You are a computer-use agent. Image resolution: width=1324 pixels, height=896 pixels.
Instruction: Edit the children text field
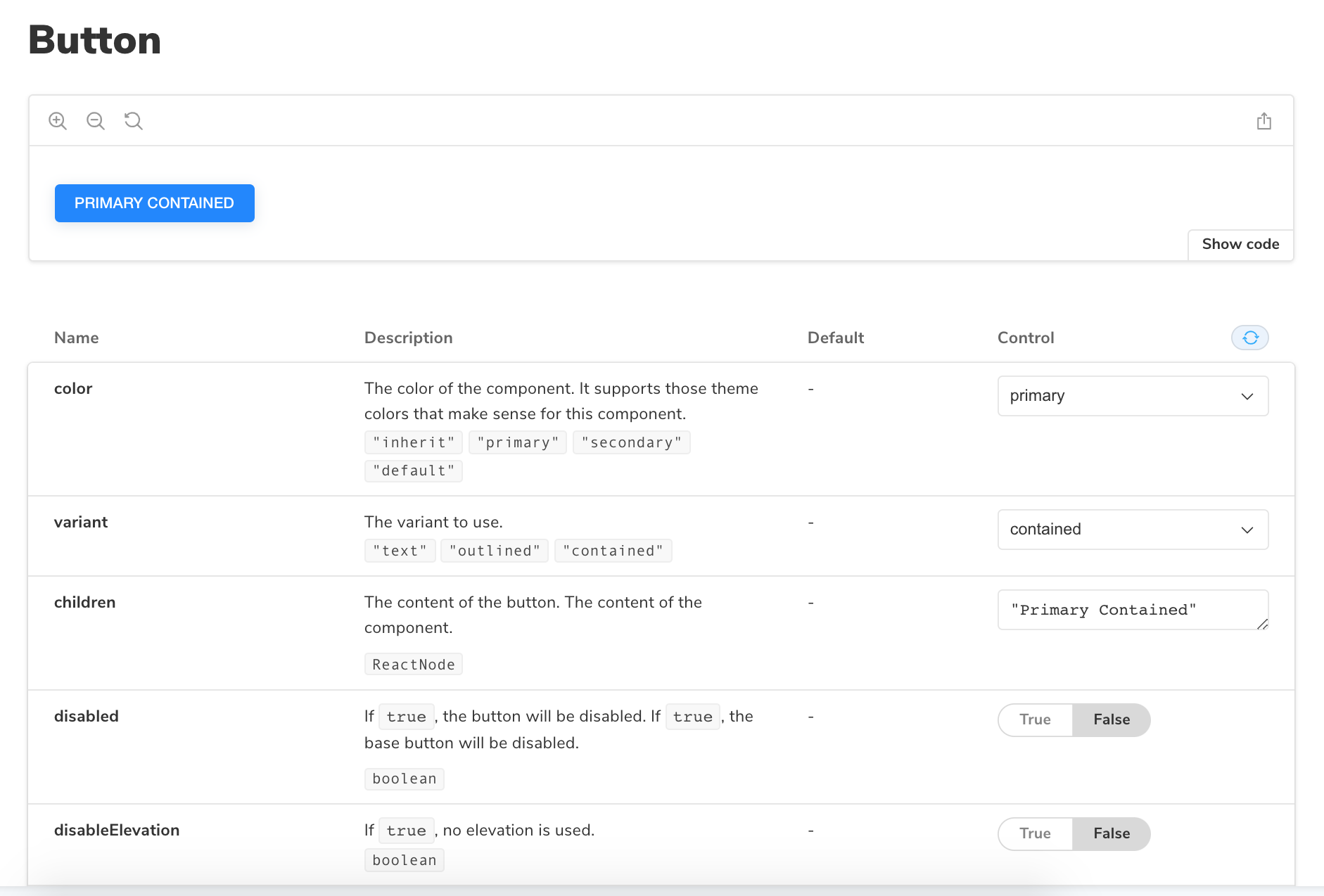(x=1126, y=610)
